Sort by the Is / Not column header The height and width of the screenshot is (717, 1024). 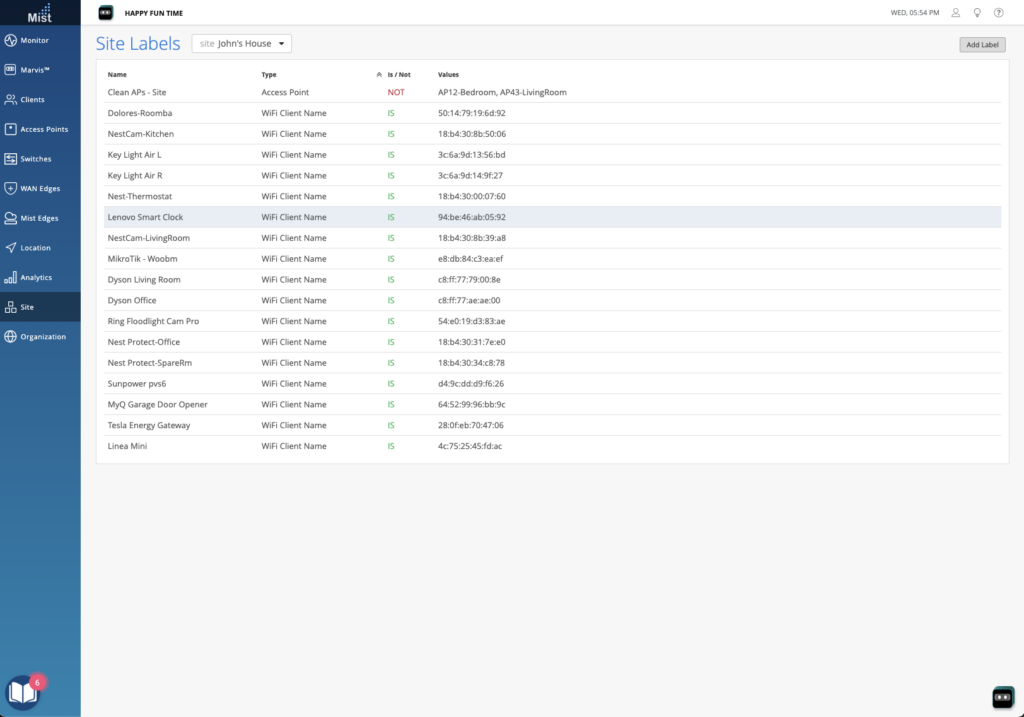399,74
